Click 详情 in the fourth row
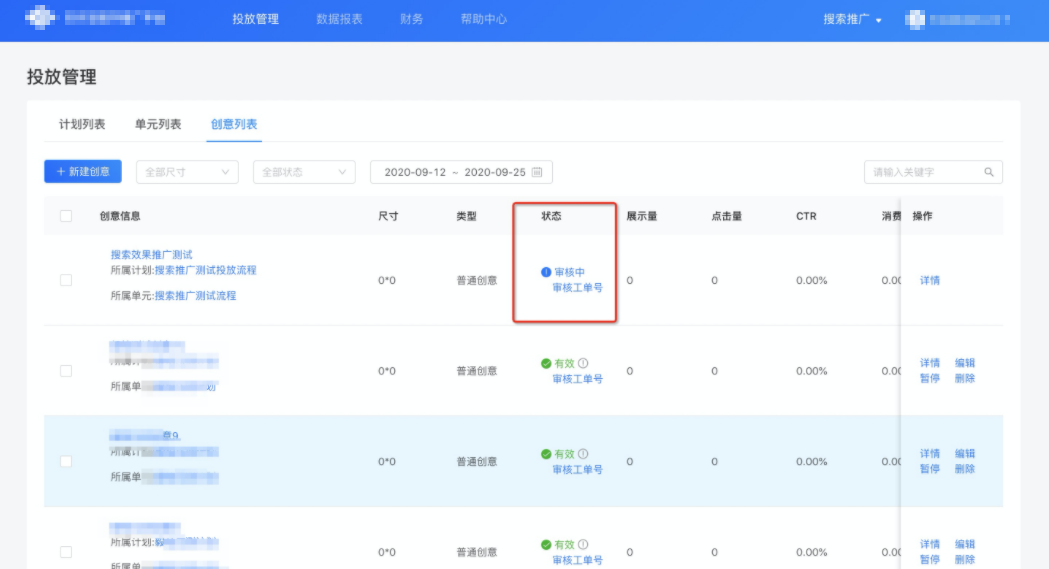 930,544
